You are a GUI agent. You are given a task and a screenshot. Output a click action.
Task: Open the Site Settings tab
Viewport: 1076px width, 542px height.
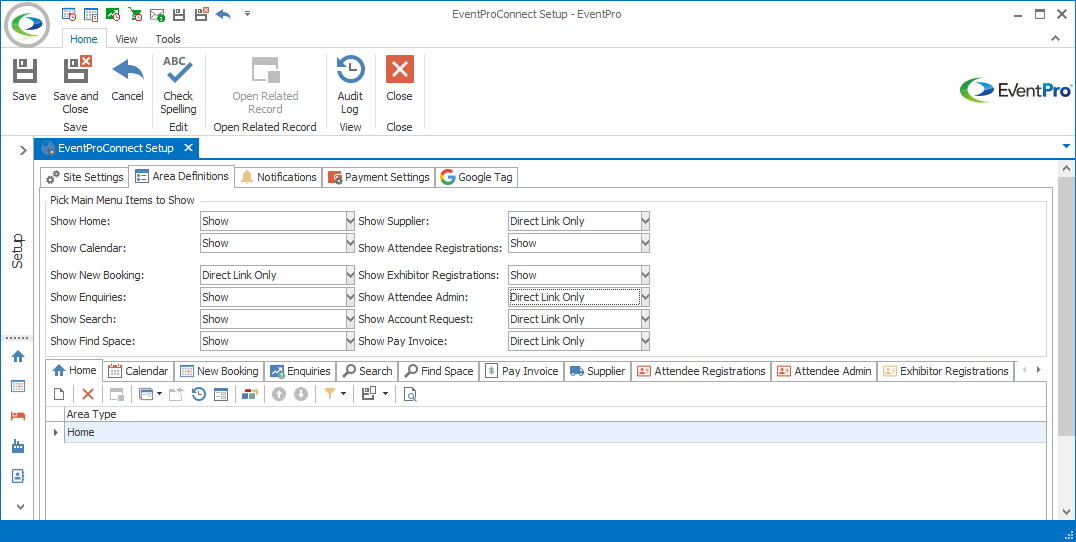pos(84,177)
